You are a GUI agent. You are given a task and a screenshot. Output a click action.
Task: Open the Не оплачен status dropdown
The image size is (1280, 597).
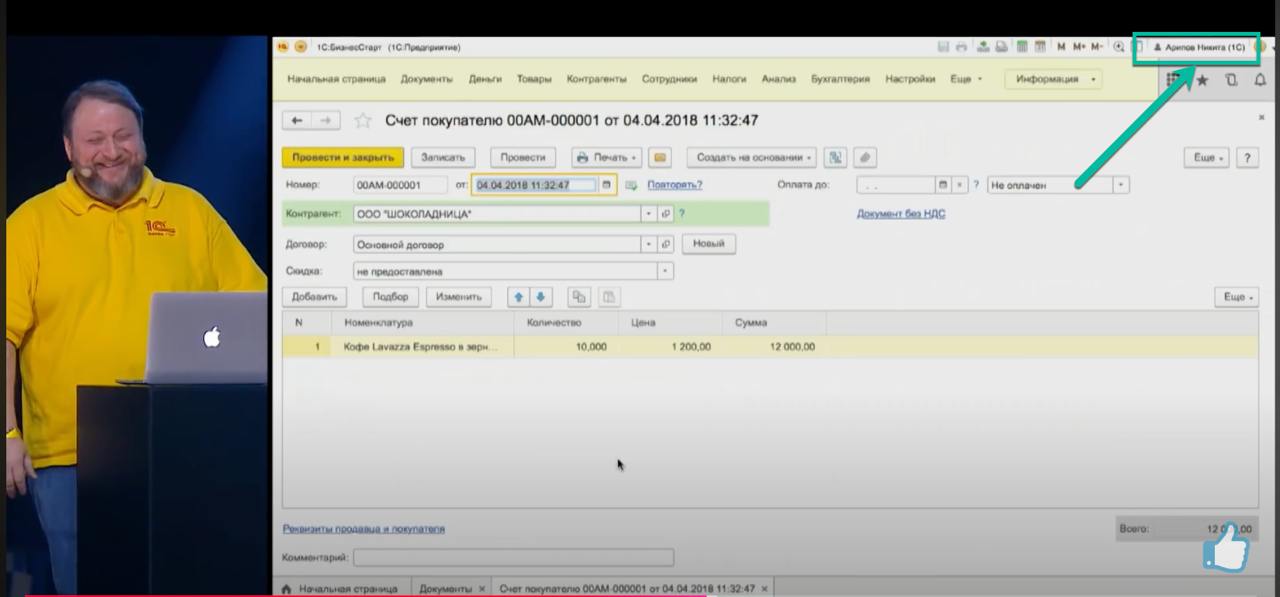pos(1121,185)
